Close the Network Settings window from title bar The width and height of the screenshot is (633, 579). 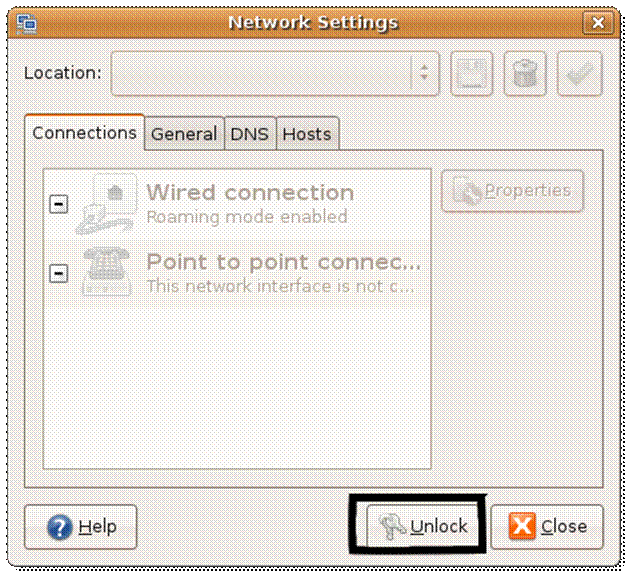pos(598,22)
